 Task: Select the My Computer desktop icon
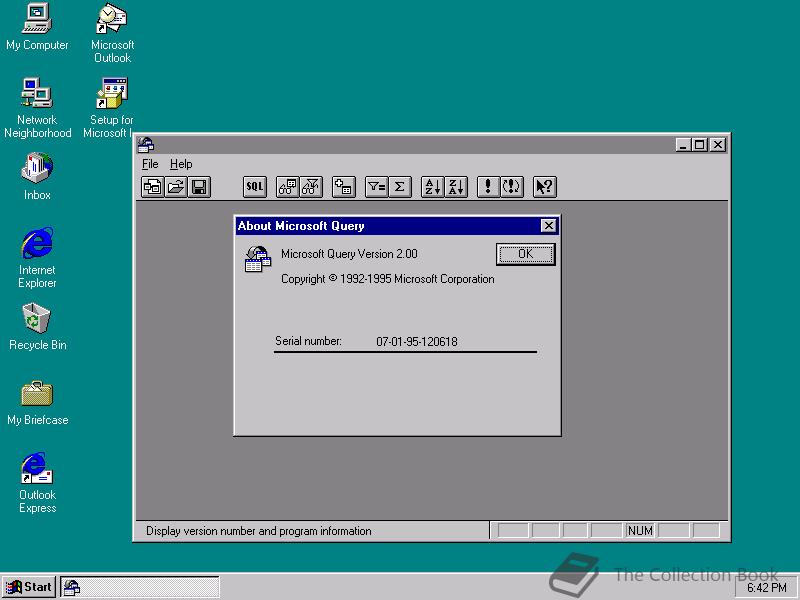tap(37, 27)
